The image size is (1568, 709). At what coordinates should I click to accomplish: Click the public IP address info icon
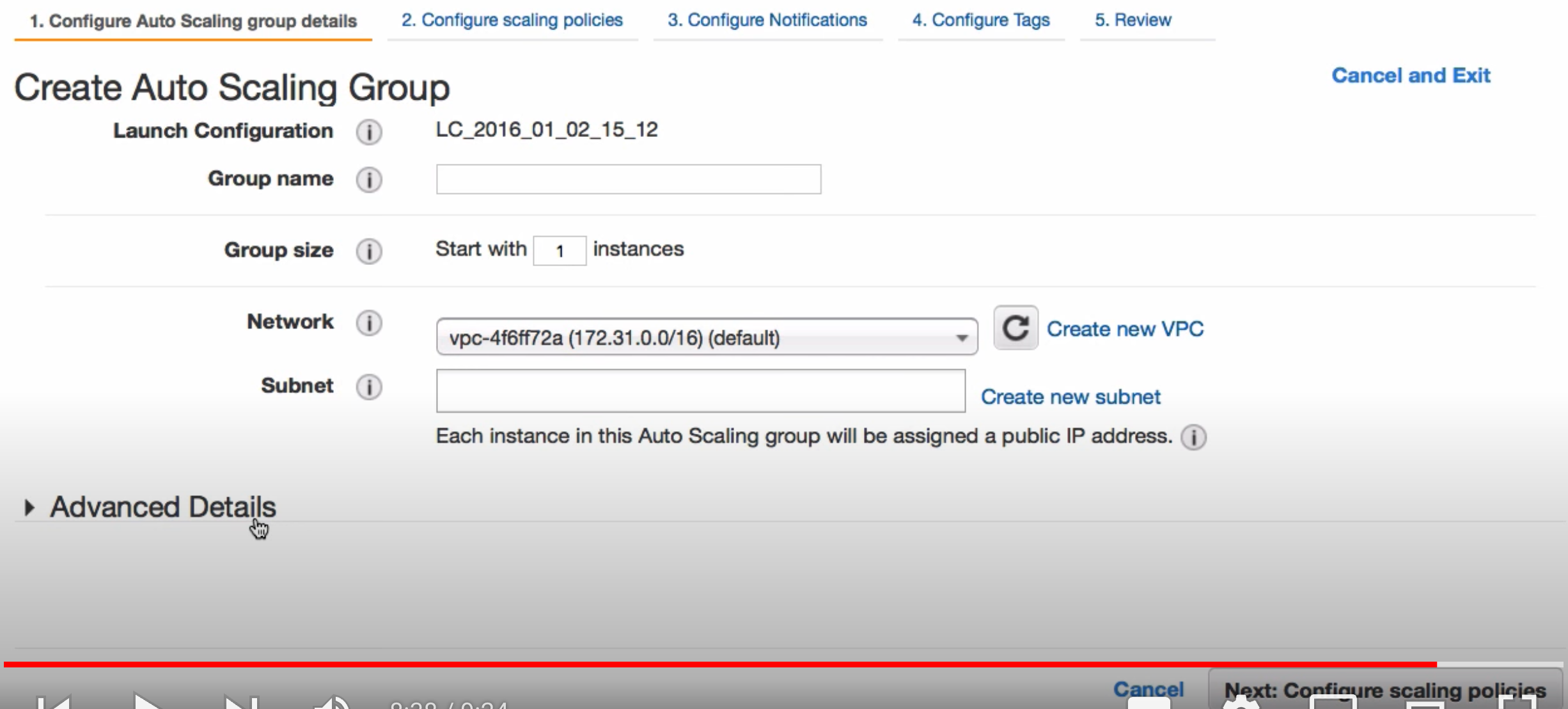pos(1193,438)
